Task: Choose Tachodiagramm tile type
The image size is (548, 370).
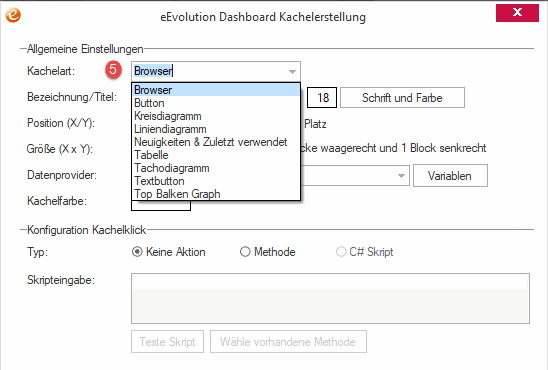Action: coord(216,168)
